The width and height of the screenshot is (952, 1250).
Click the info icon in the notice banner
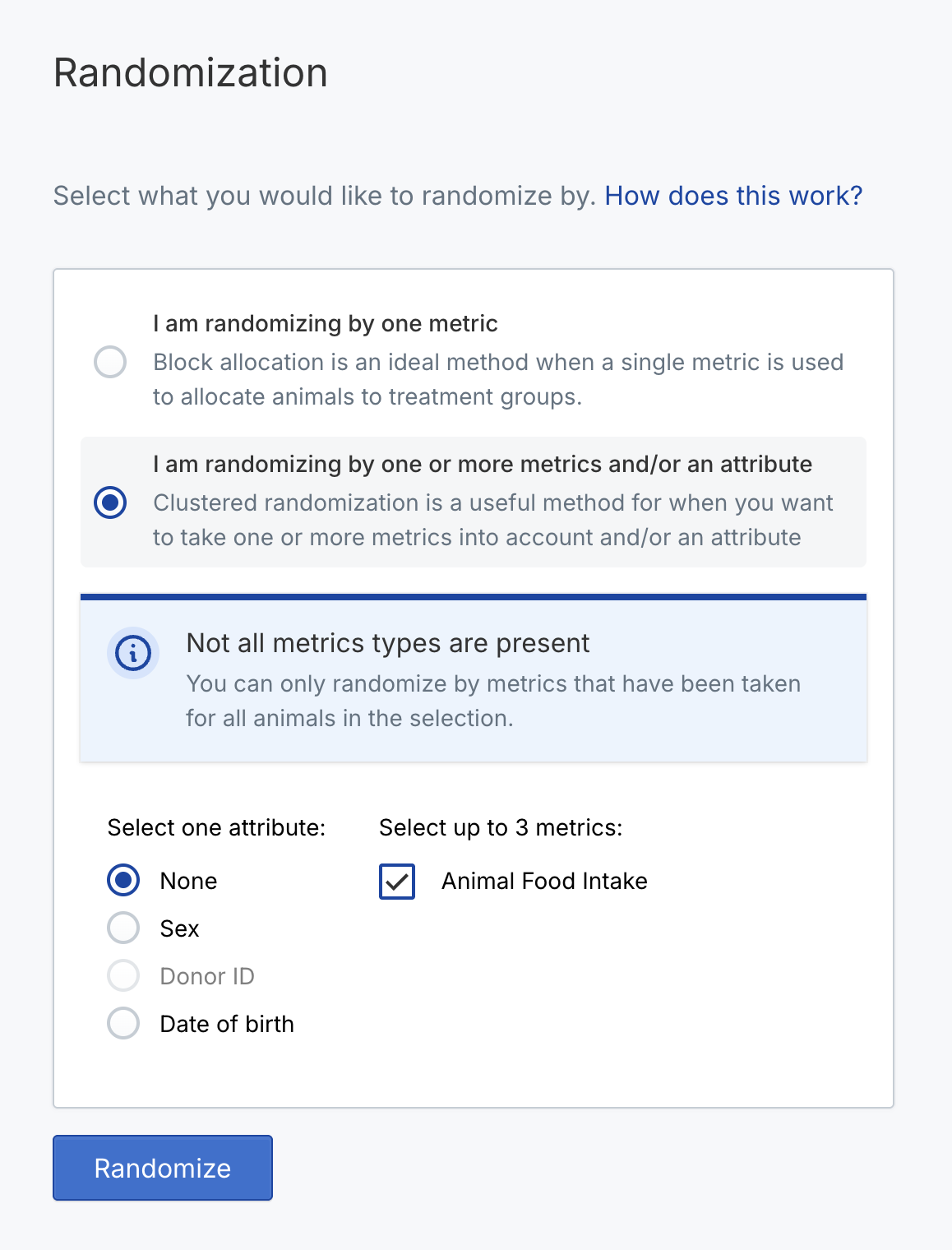133,653
